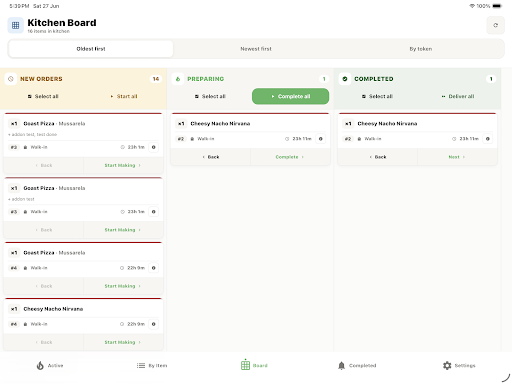Tap 'Cheesy Nacho Nirvana' title in Preparing column
Screen dimensions: 512x384
pos(220,124)
